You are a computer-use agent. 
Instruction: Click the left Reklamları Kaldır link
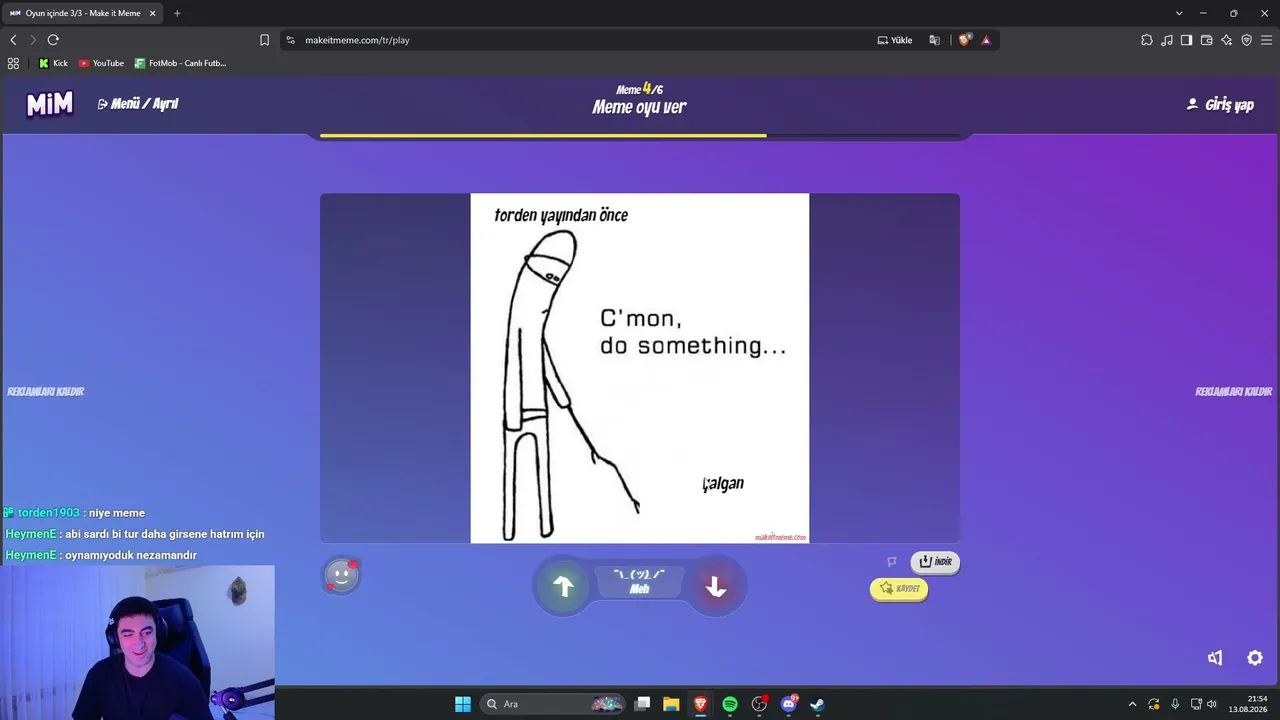point(46,392)
